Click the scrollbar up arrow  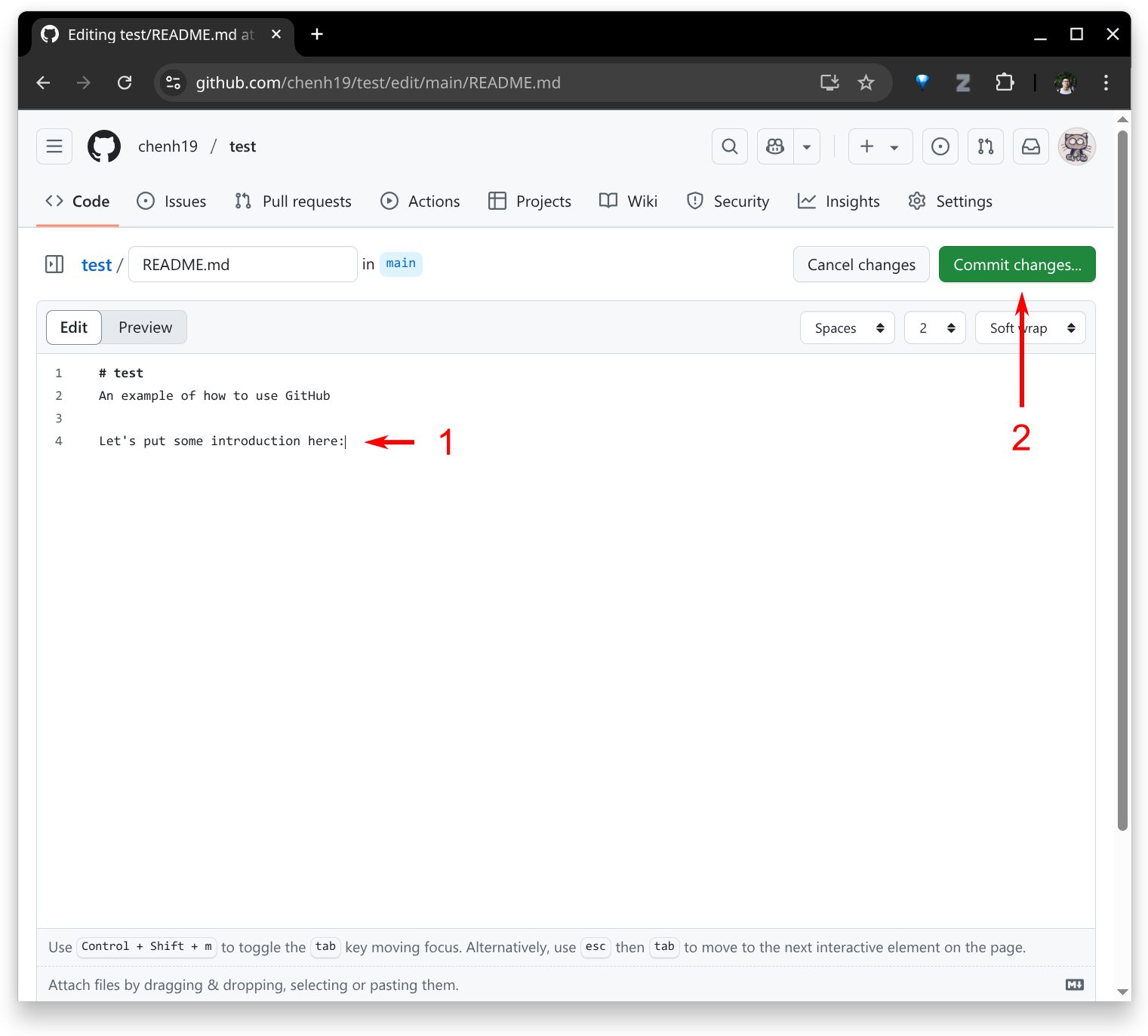coord(1122,119)
